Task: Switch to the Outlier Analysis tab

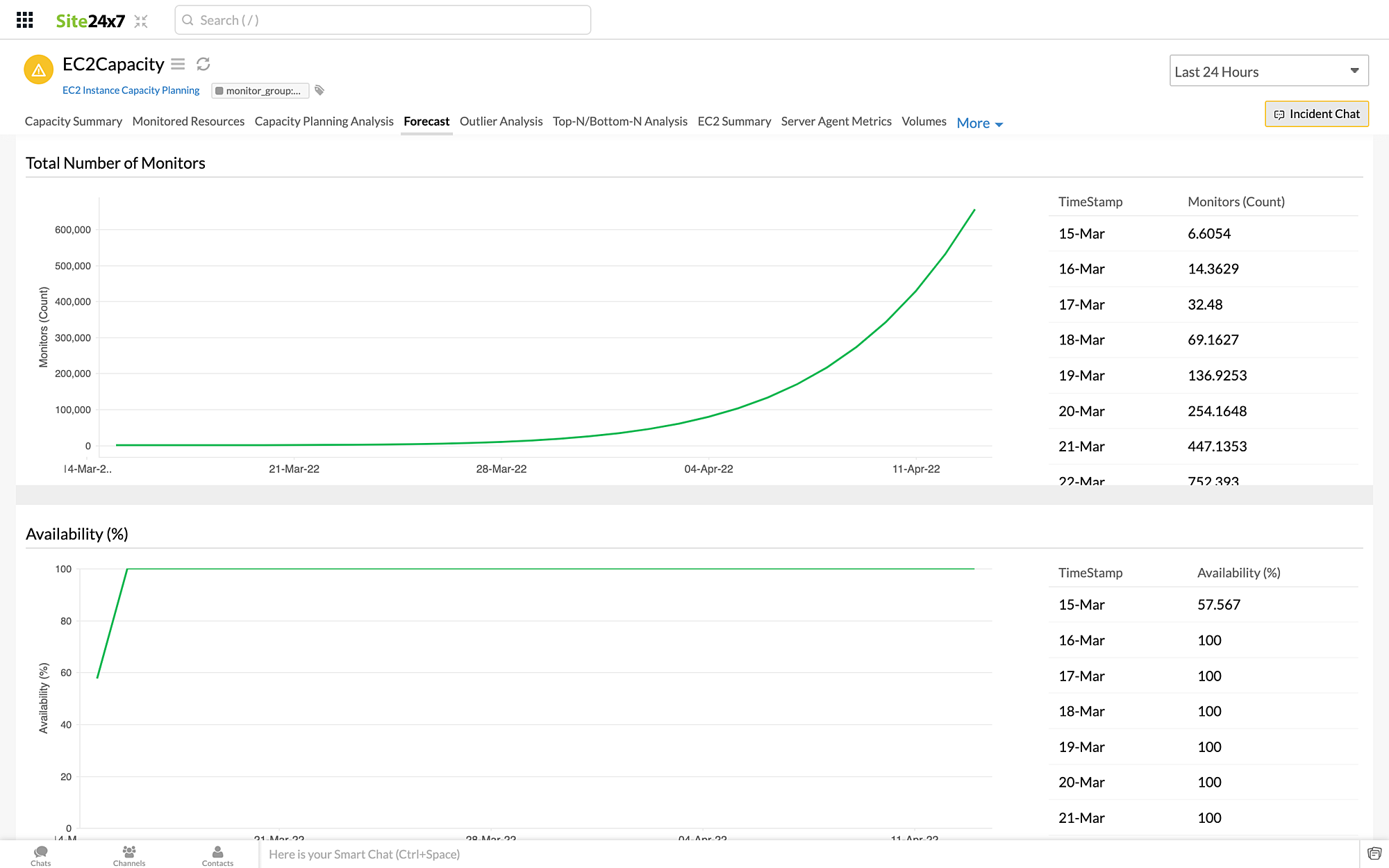Action: 501,122
